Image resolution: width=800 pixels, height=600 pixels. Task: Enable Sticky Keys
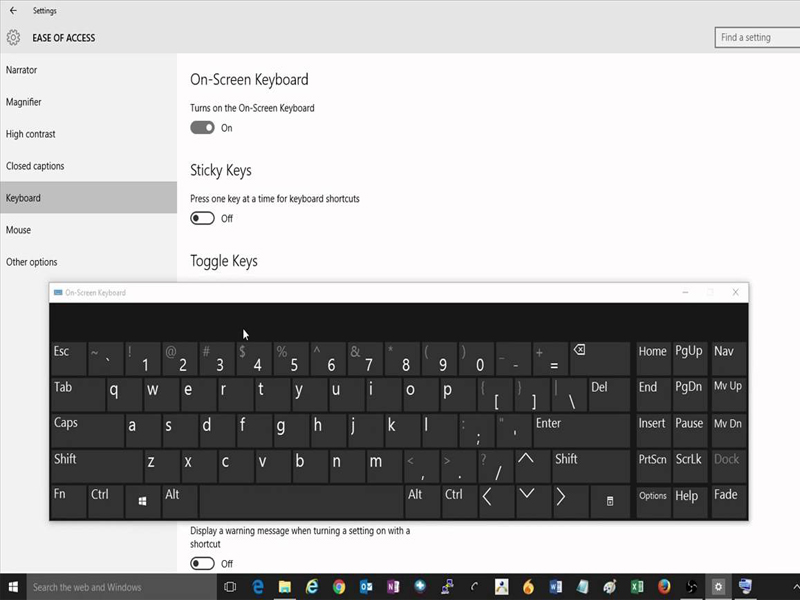202,218
